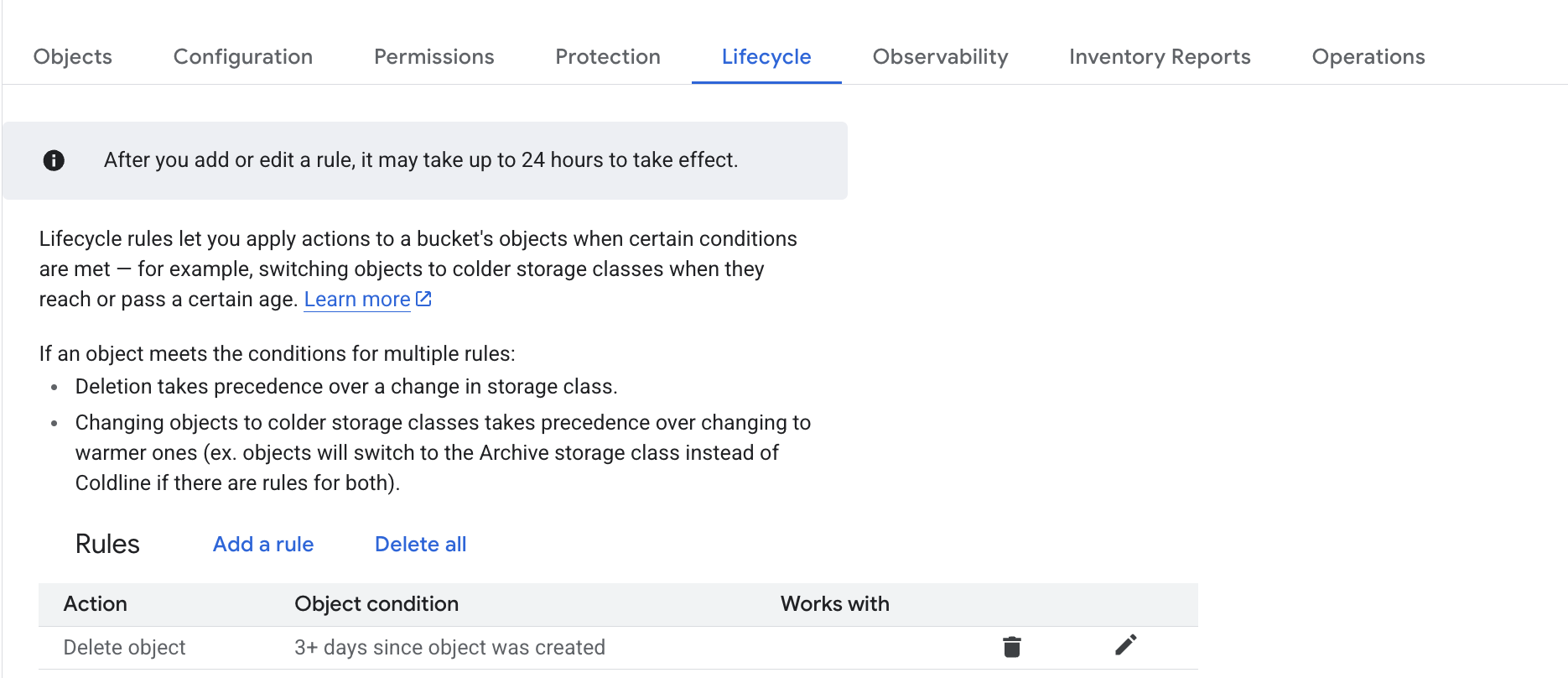Click the 3+ days since created condition
Viewport: 1568px width, 678px height.
click(449, 648)
